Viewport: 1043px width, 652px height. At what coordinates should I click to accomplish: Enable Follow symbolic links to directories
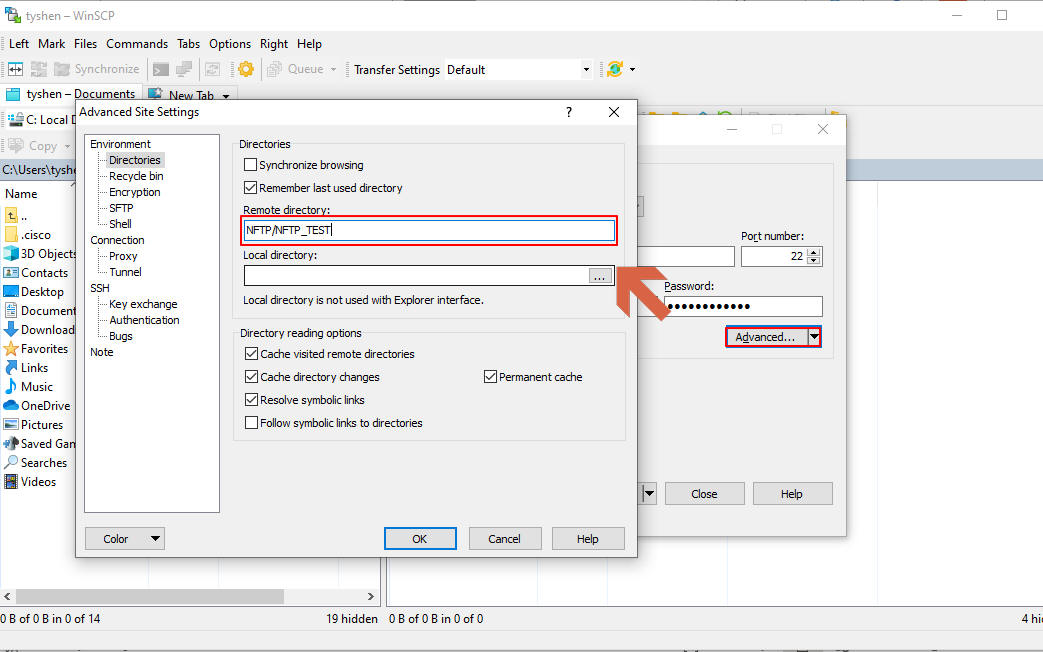[251, 423]
